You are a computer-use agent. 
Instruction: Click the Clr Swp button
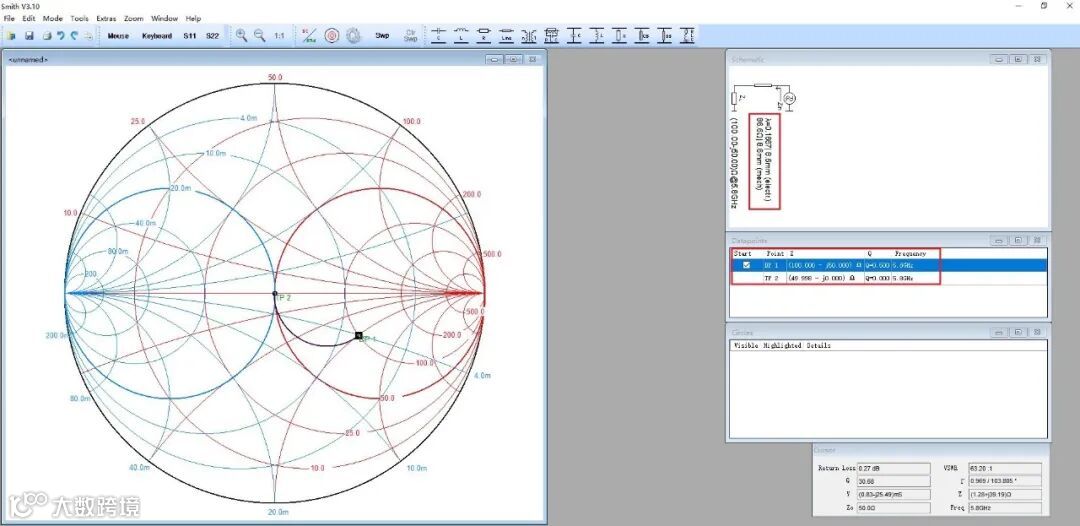click(411, 36)
